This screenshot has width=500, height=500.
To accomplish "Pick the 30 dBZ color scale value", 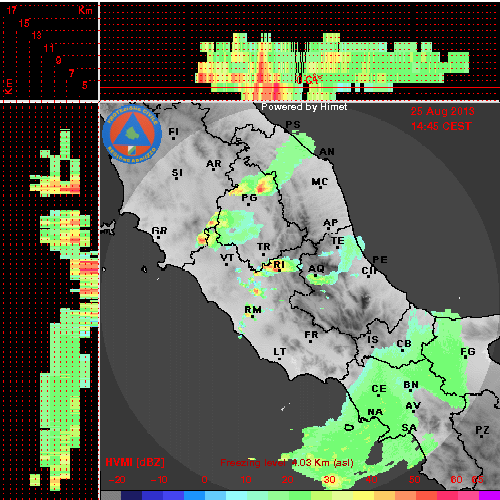I will [329, 480].
